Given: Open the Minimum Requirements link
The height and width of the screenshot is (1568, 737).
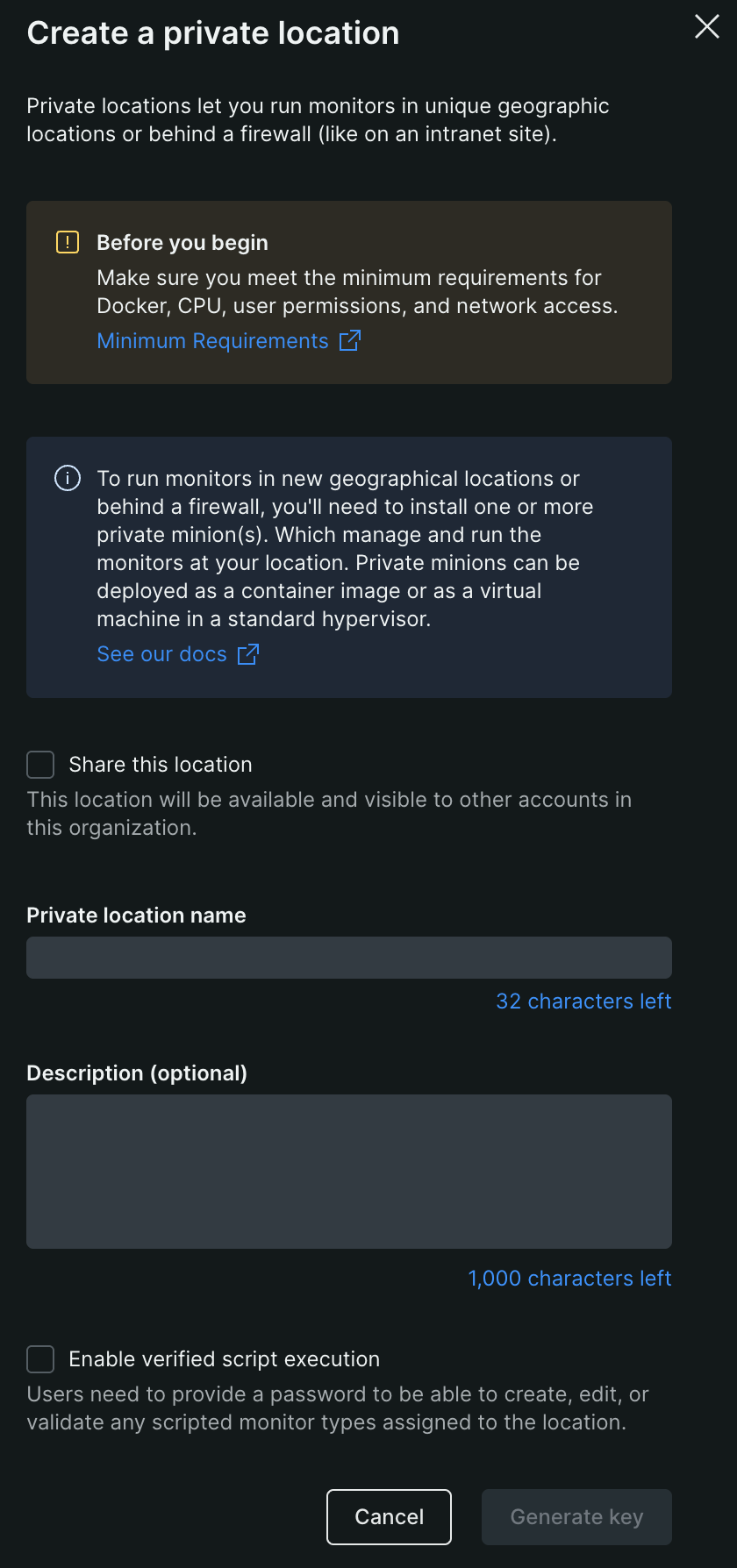Looking at the screenshot, I should coord(212,341).
